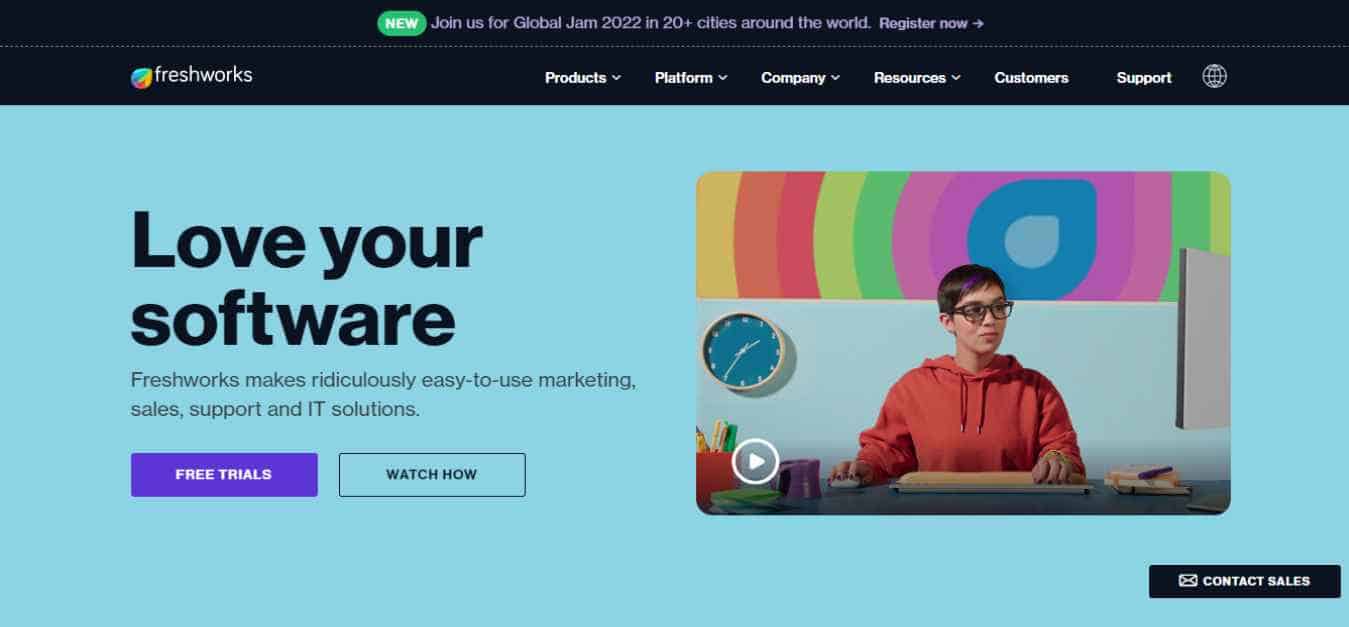Click the green NEW badge
This screenshot has width=1349, height=627.
[x=402, y=22]
